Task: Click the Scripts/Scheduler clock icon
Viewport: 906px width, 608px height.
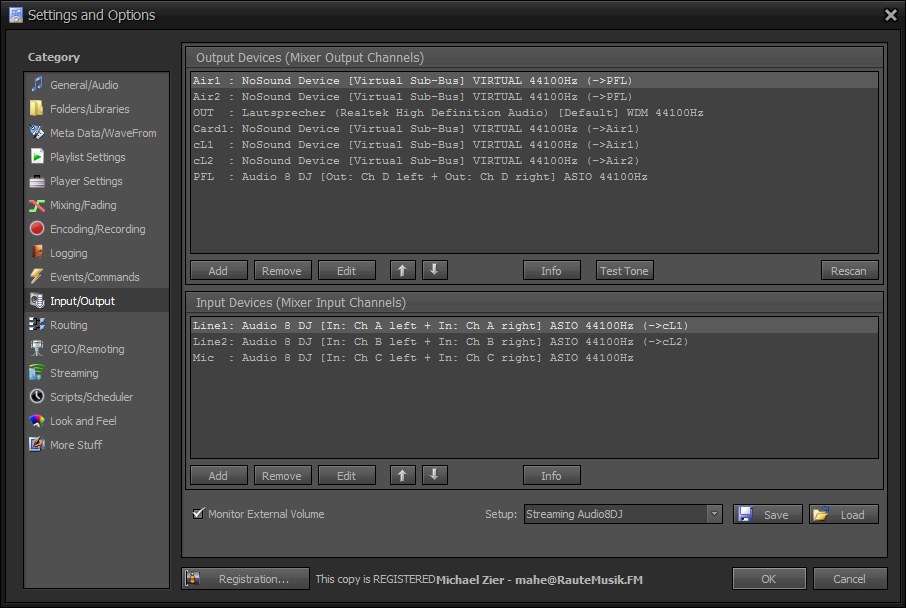Action: (x=37, y=397)
